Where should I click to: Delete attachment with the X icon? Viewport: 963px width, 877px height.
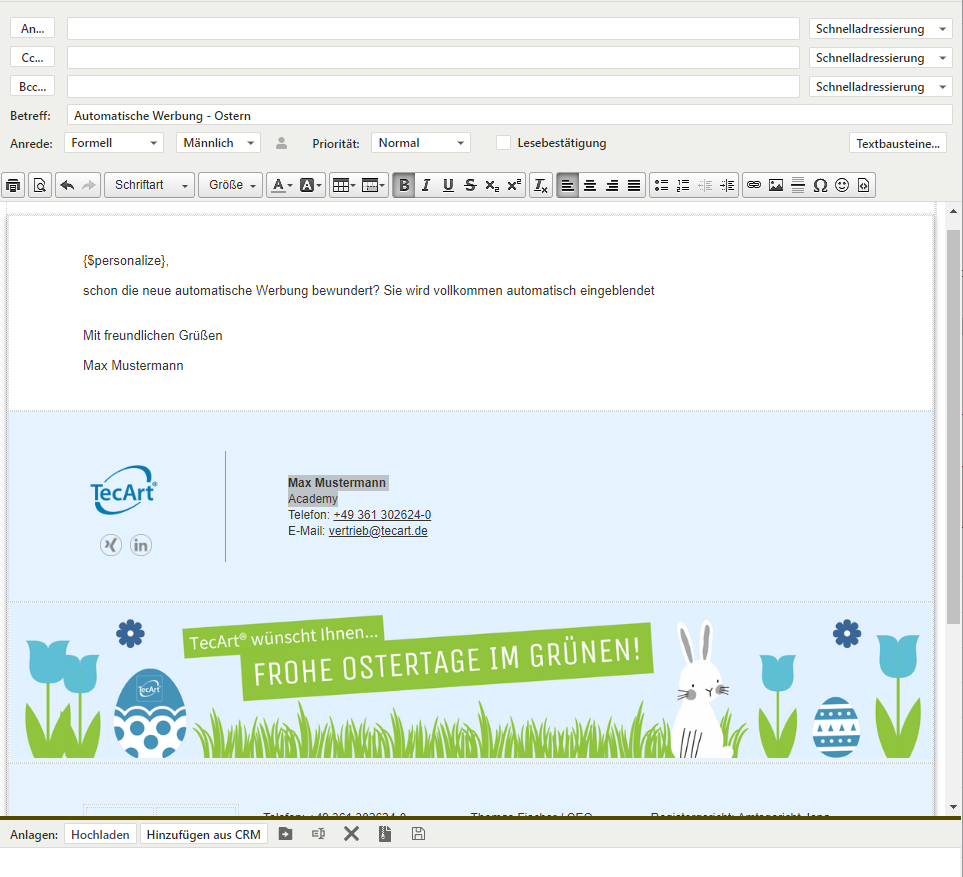[x=351, y=834]
